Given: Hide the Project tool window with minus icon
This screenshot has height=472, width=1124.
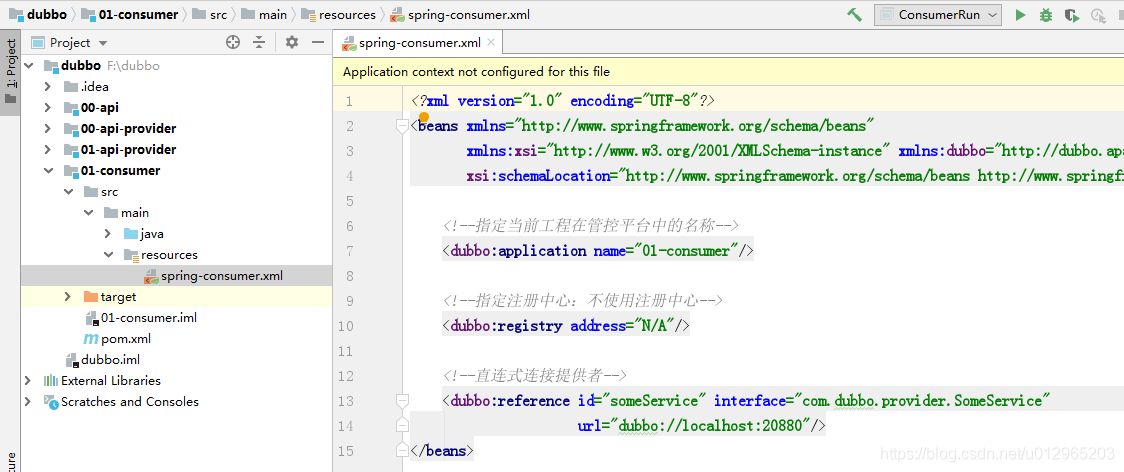Looking at the screenshot, I should 318,42.
